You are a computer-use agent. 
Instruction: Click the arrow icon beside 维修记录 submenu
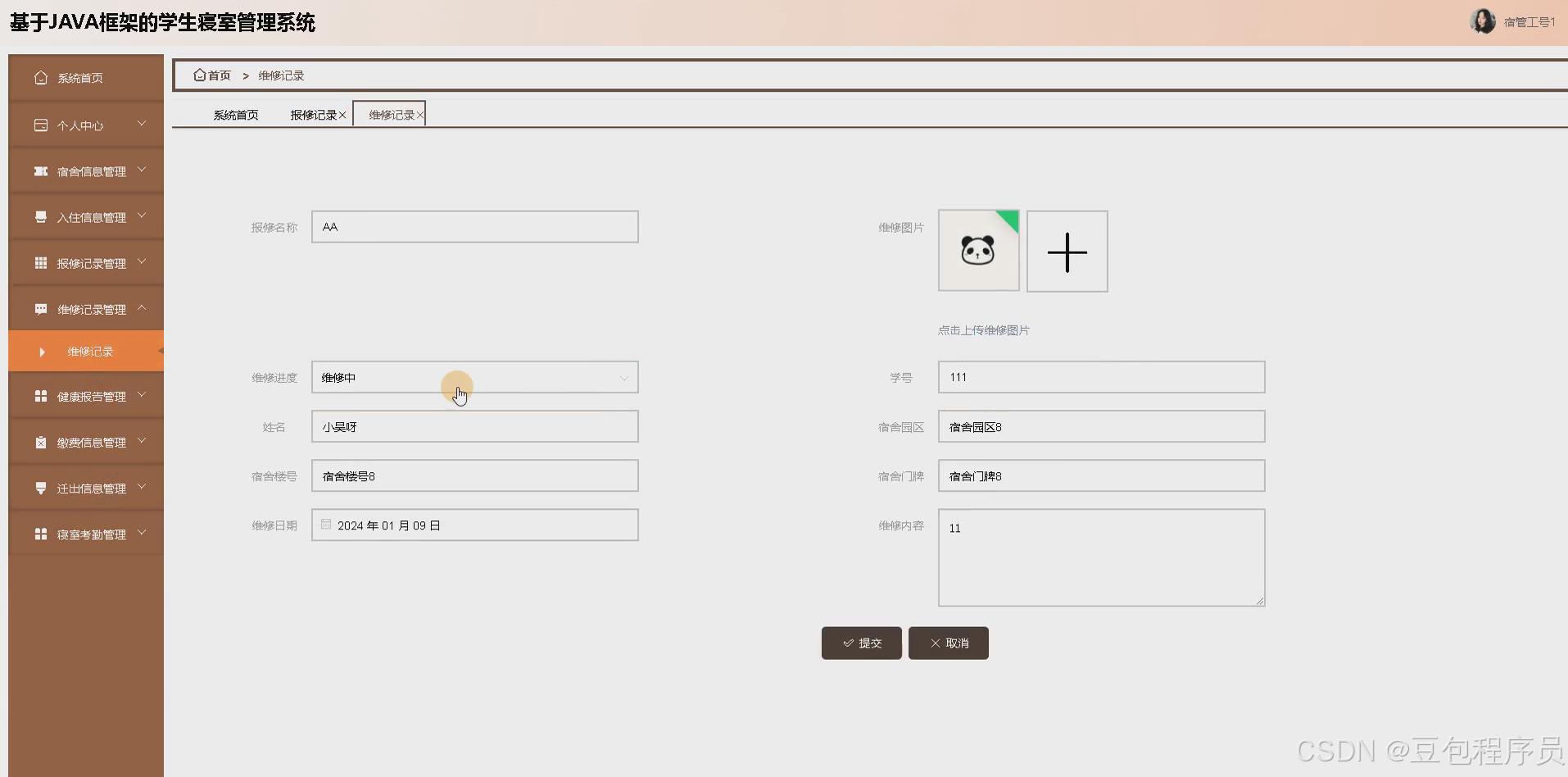(42, 352)
